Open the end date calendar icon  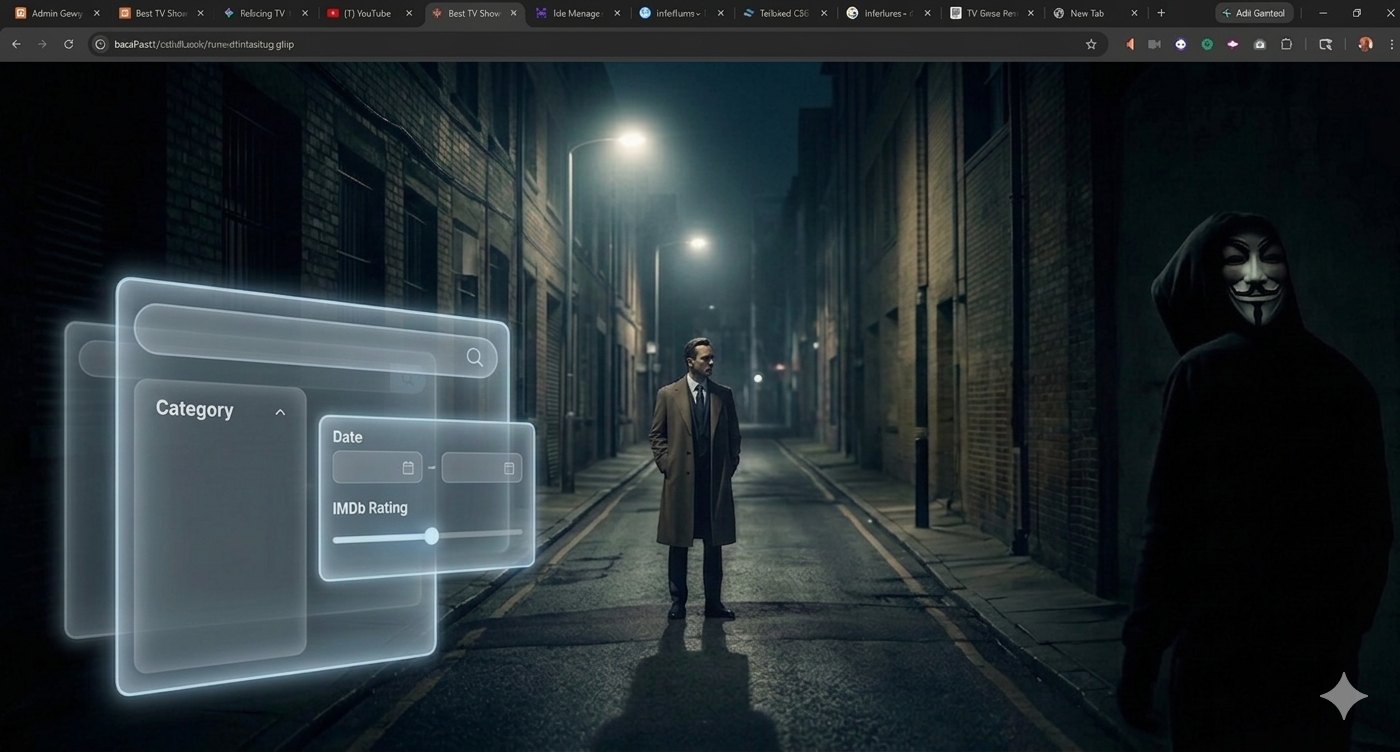tap(509, 468)
